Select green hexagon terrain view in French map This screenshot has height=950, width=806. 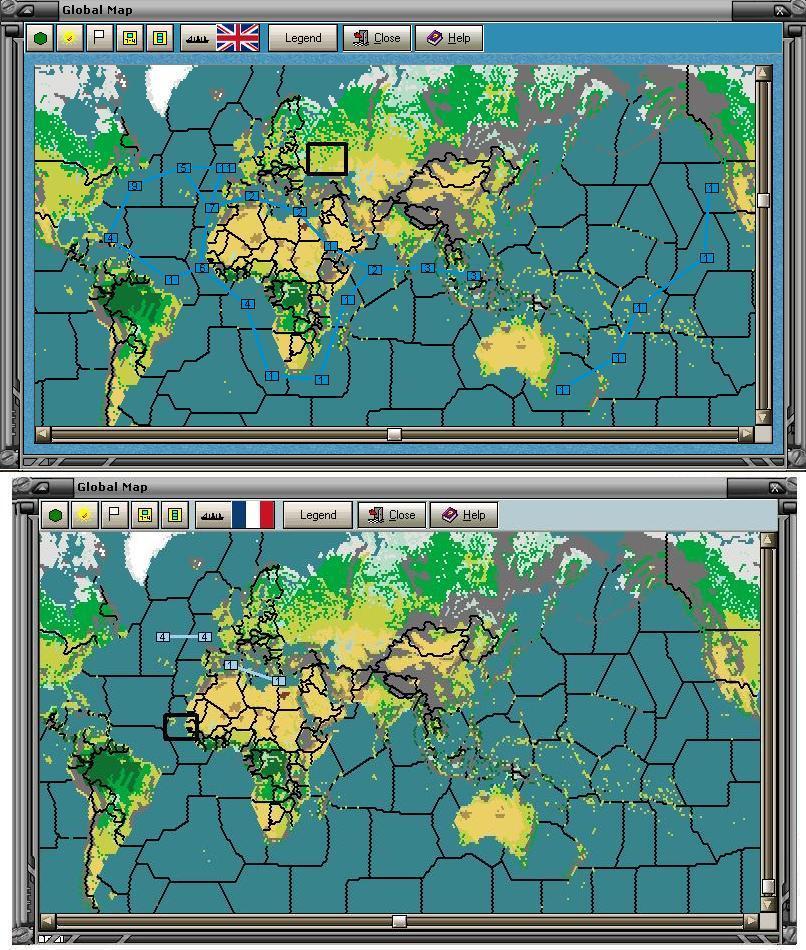[56, 515]
